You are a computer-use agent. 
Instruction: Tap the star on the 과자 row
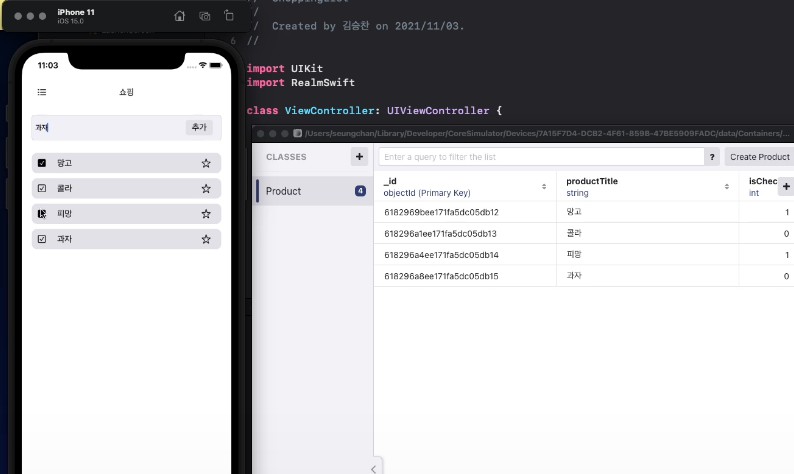click(x=206, y=239)
